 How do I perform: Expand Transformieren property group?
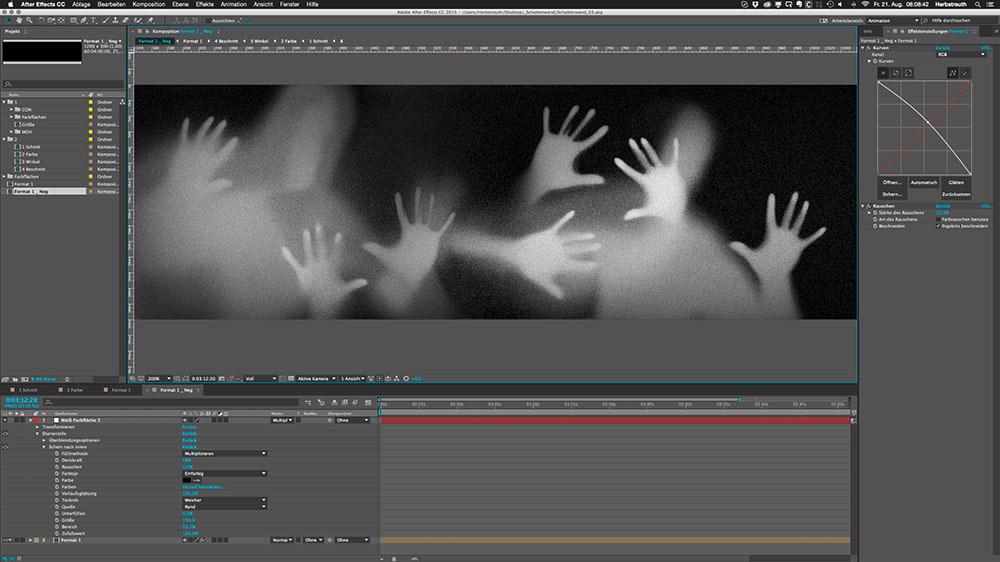pyautogui.click(x=38, y=427)
